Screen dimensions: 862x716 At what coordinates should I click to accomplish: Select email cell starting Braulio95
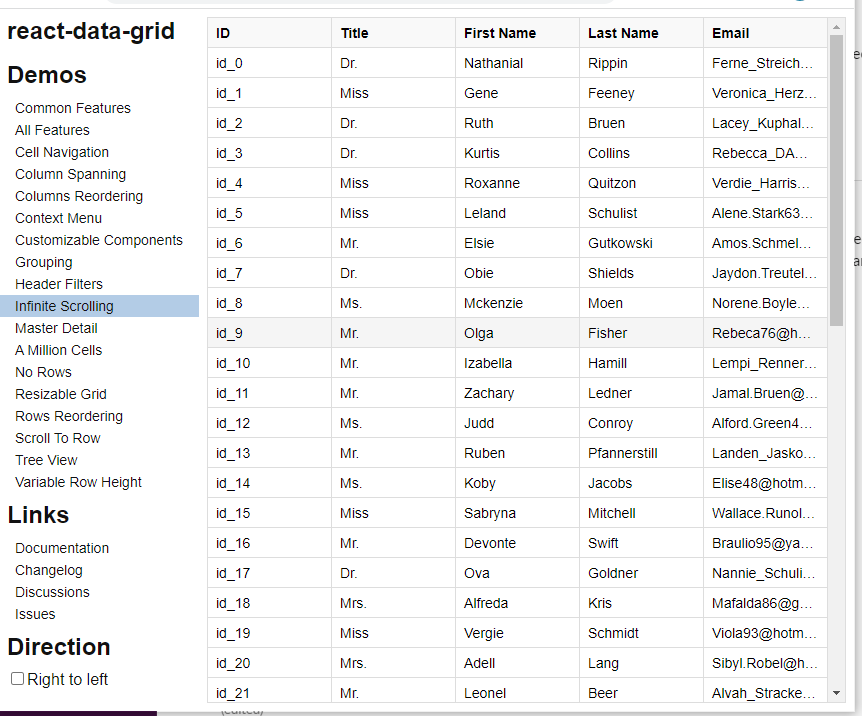[765, 543]
